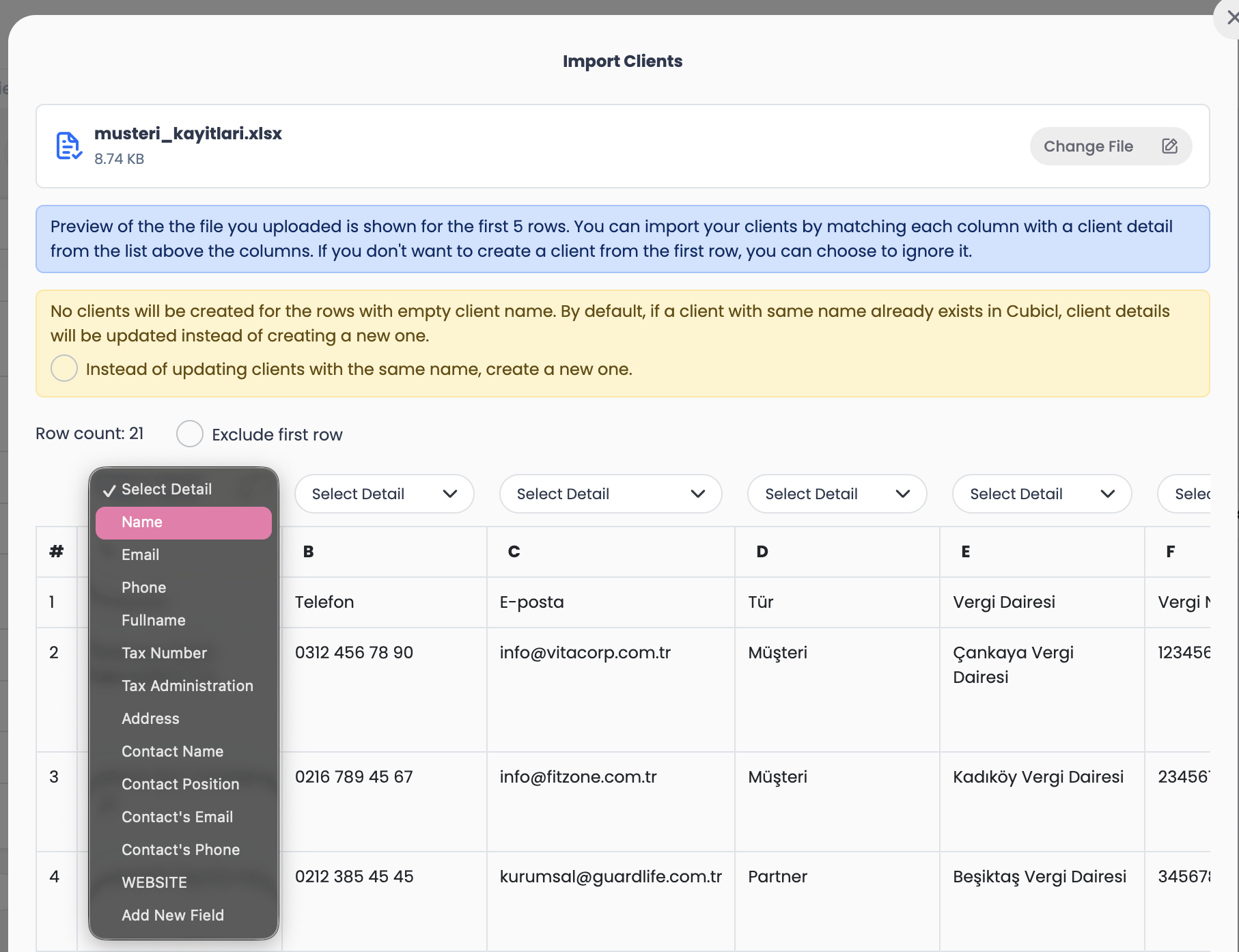
Task: Enable creating new clients instead of updating
Action: (64, 369)
